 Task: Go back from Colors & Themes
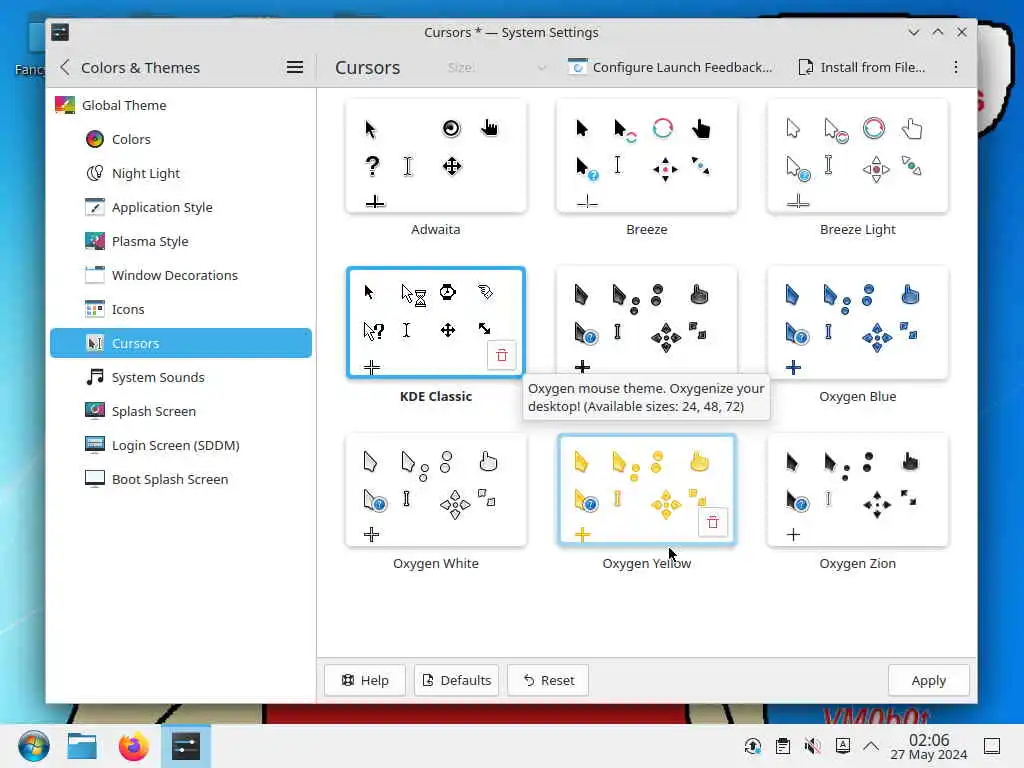point(65,67)
